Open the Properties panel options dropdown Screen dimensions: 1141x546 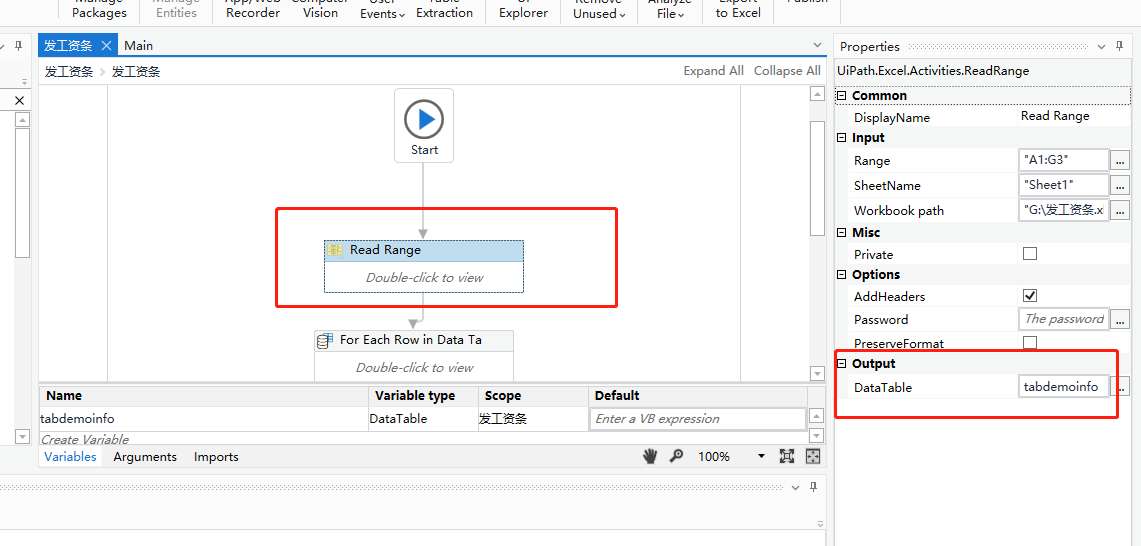(x=1103, y=47)
